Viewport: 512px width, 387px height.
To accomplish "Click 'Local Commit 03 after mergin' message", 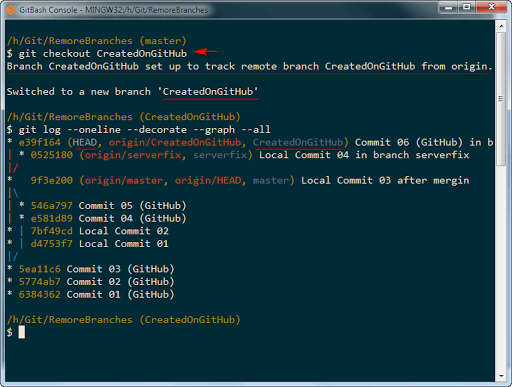I will [x=385, y=180].
